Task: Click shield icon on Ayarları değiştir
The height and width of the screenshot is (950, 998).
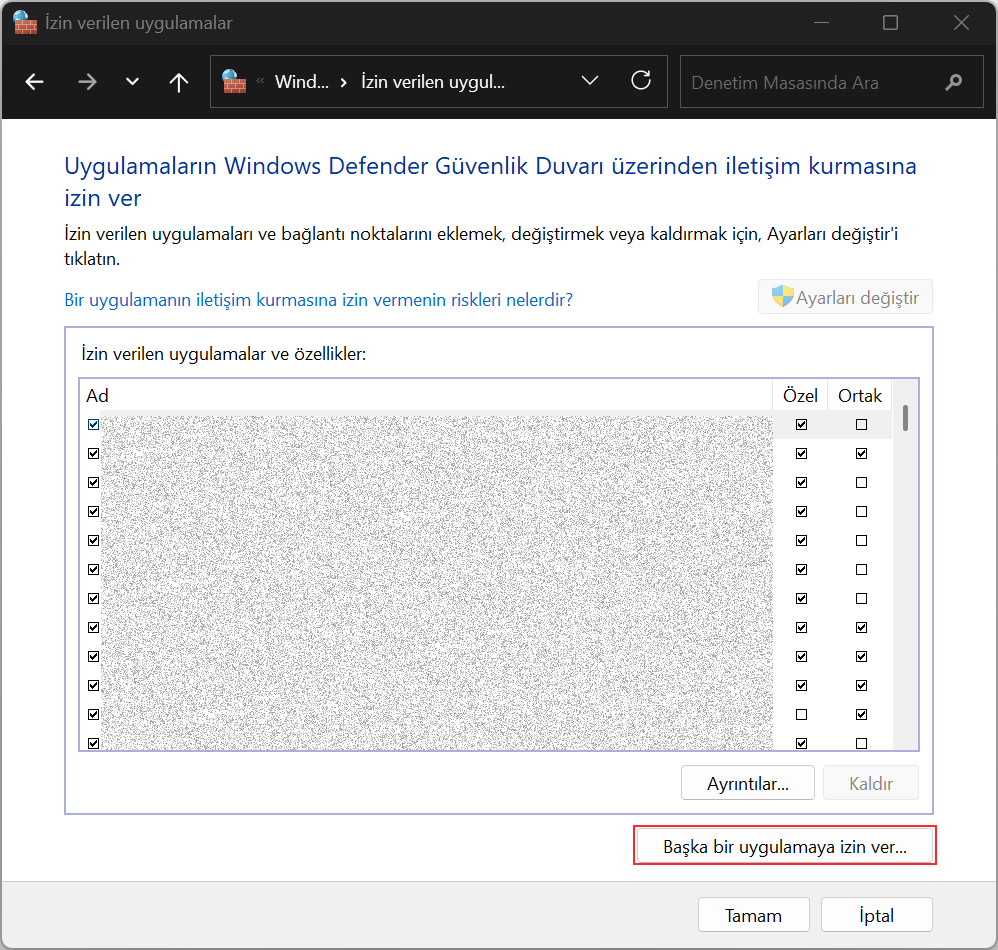Action: (x=782, y=296)
